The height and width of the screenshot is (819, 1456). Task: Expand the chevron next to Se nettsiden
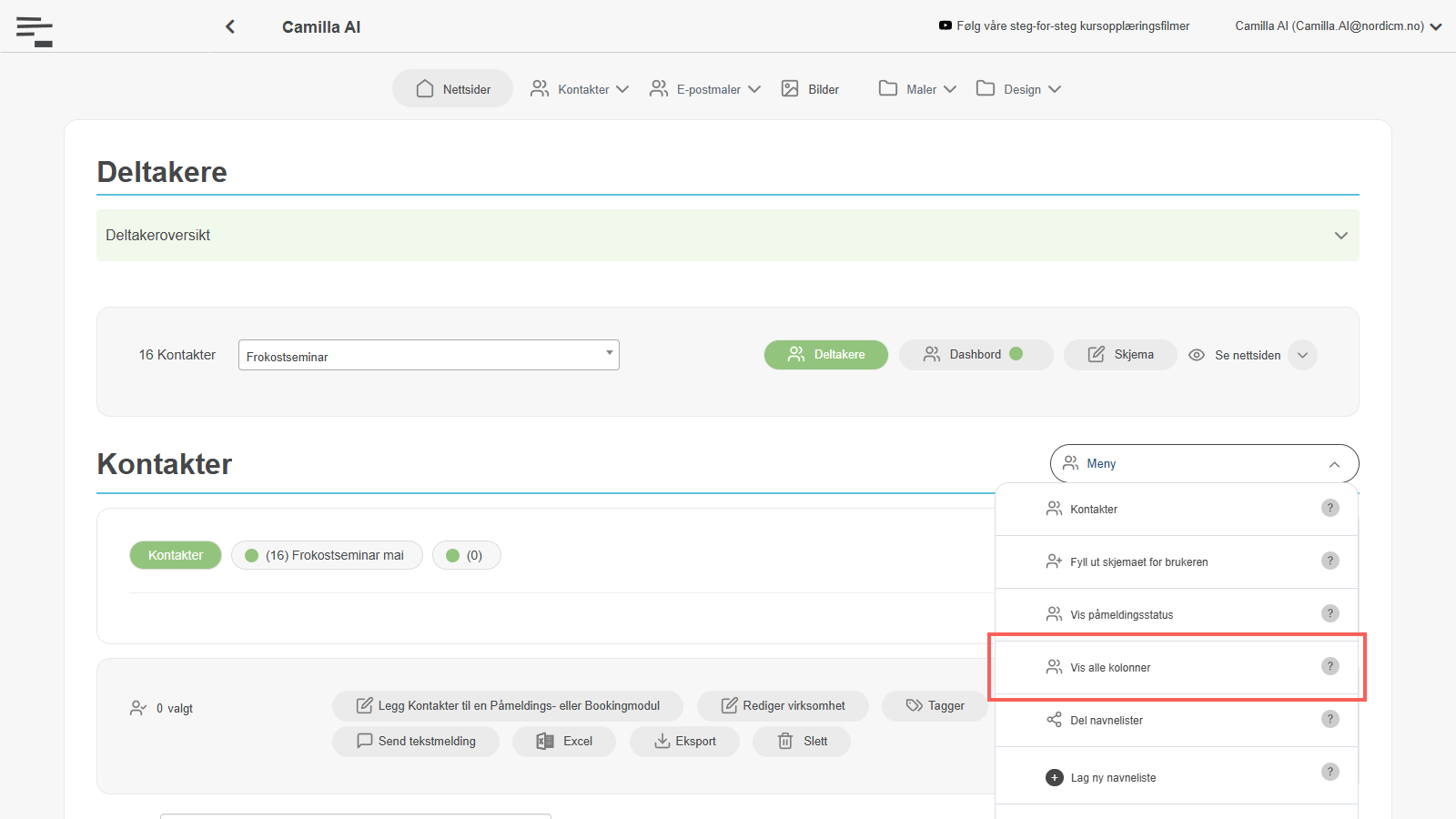tap(1303, 355)
